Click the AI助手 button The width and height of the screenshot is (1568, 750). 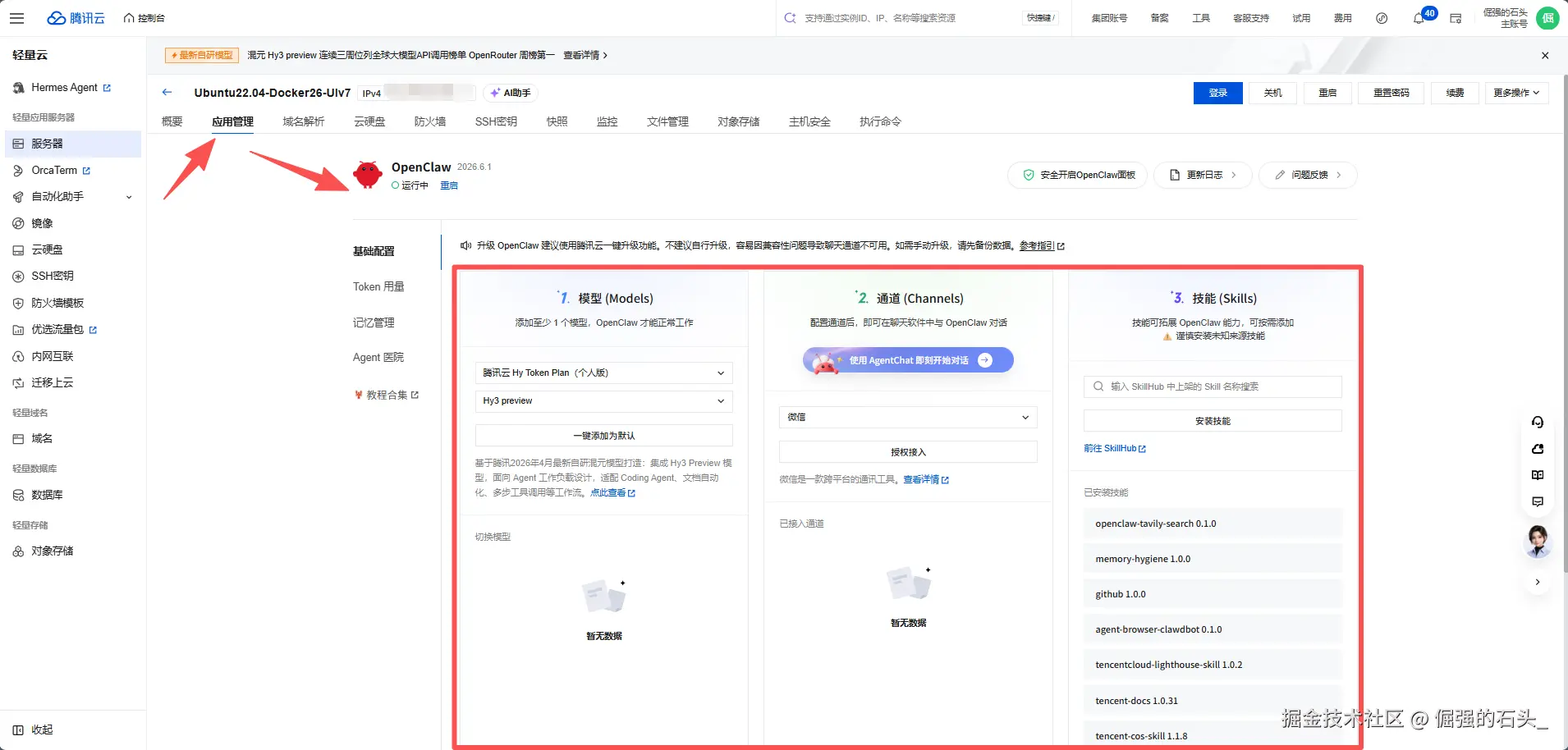(510, 93)
